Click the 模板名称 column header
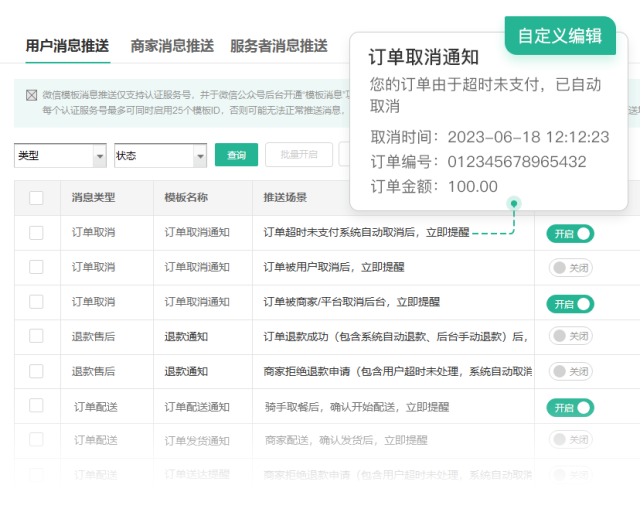The width and height of the screenshot is (640, 526). pos(186,198)
